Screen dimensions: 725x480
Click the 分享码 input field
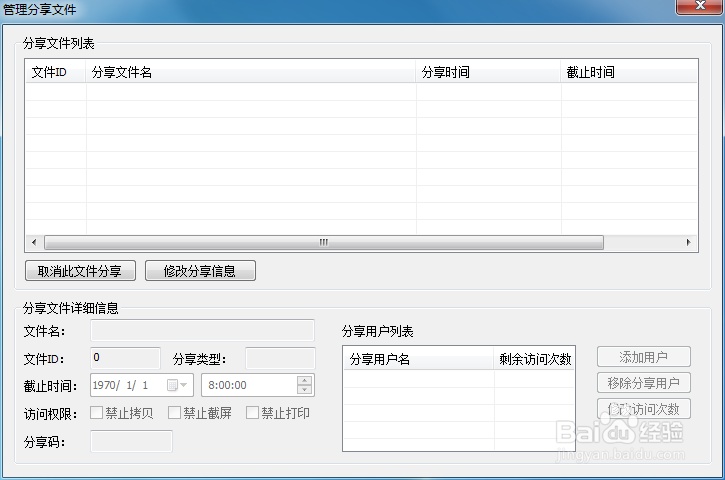click(x=131, y=441)
